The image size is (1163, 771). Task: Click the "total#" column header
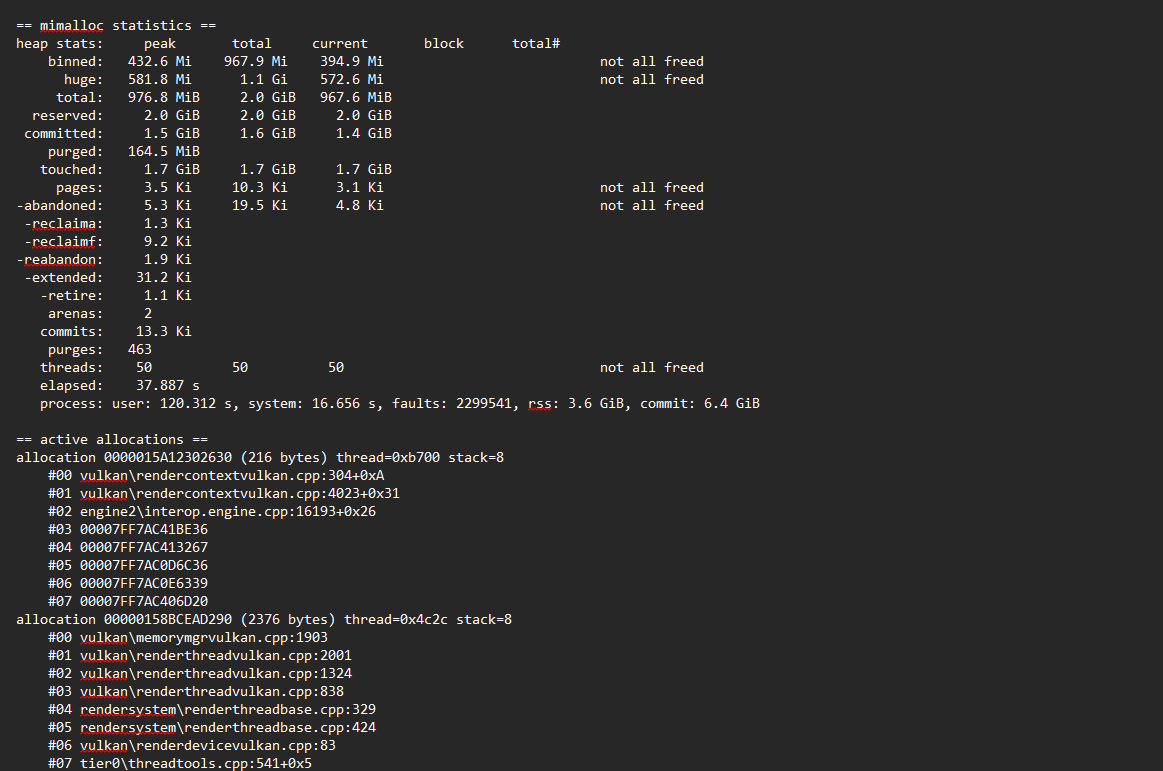point(535,44)
